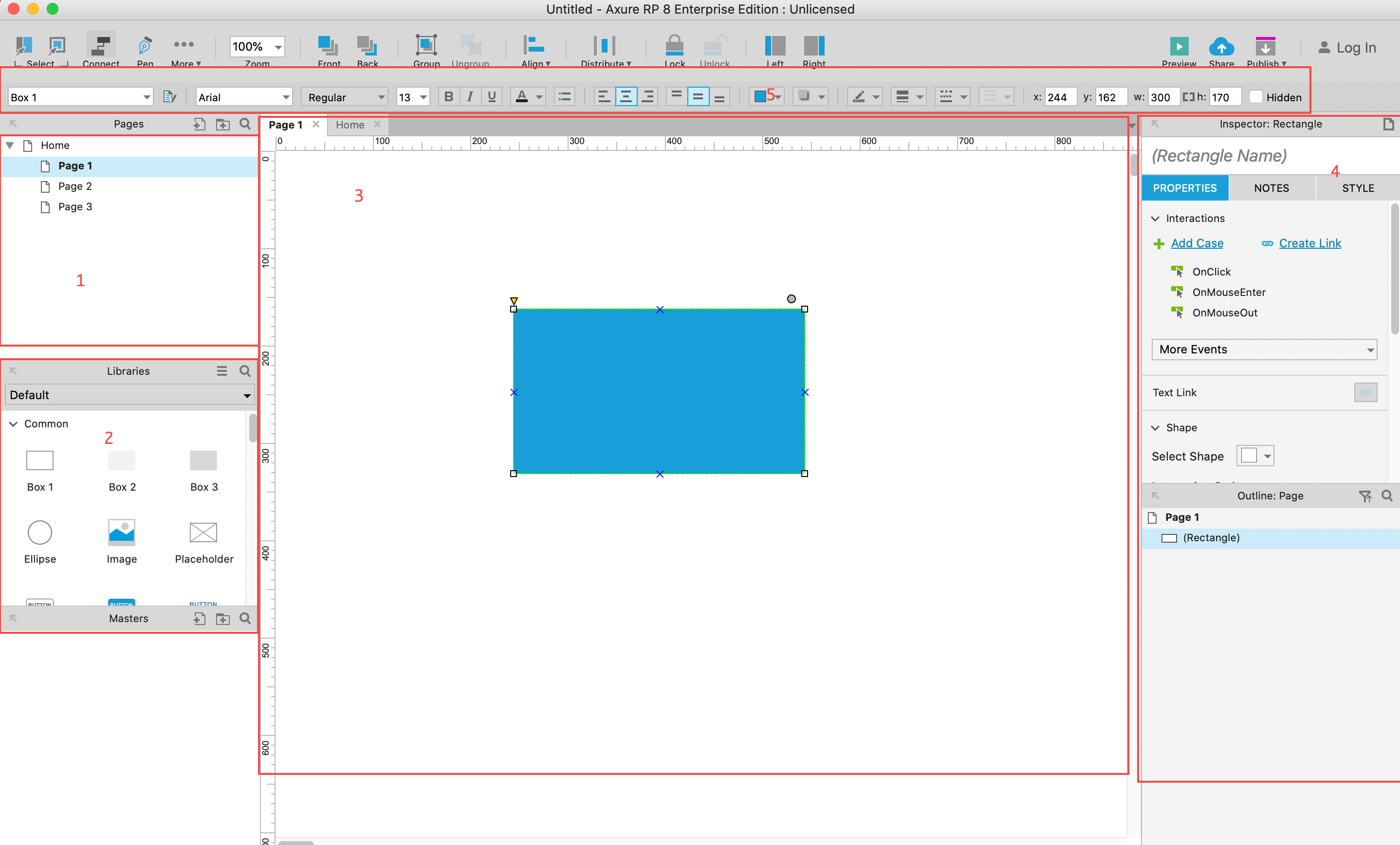1400x845 pixels.
Task: Enable the Hidden checkbox
Action: (x=1256, y=97)
